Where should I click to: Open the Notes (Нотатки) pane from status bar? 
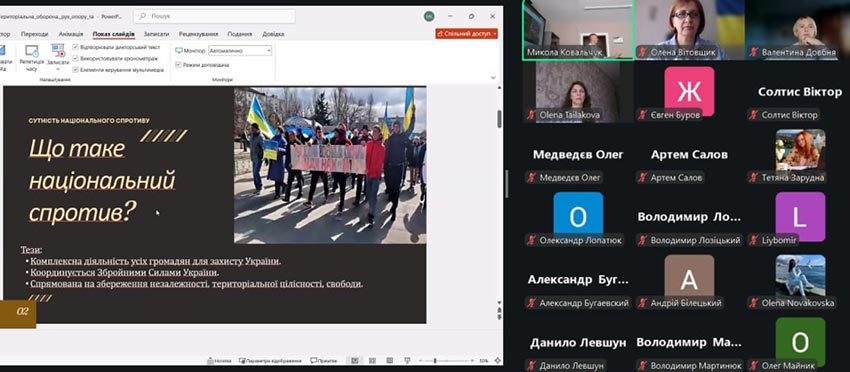pyautogui.click(x=219, y=361)
